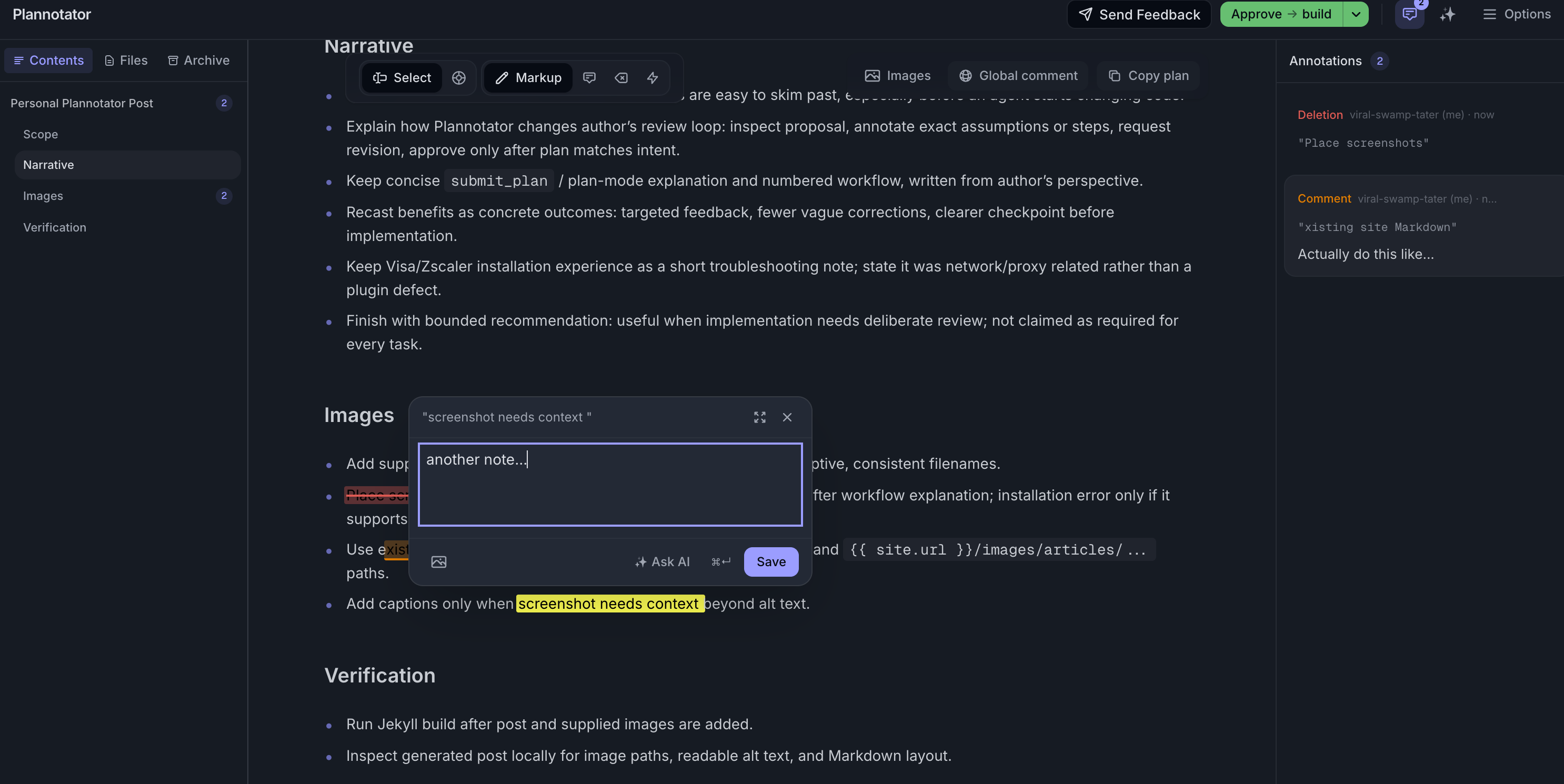The height and width of the screenshot is (784, 1564).
Task: Switch to the Contents tab
Action: point(48,61)
